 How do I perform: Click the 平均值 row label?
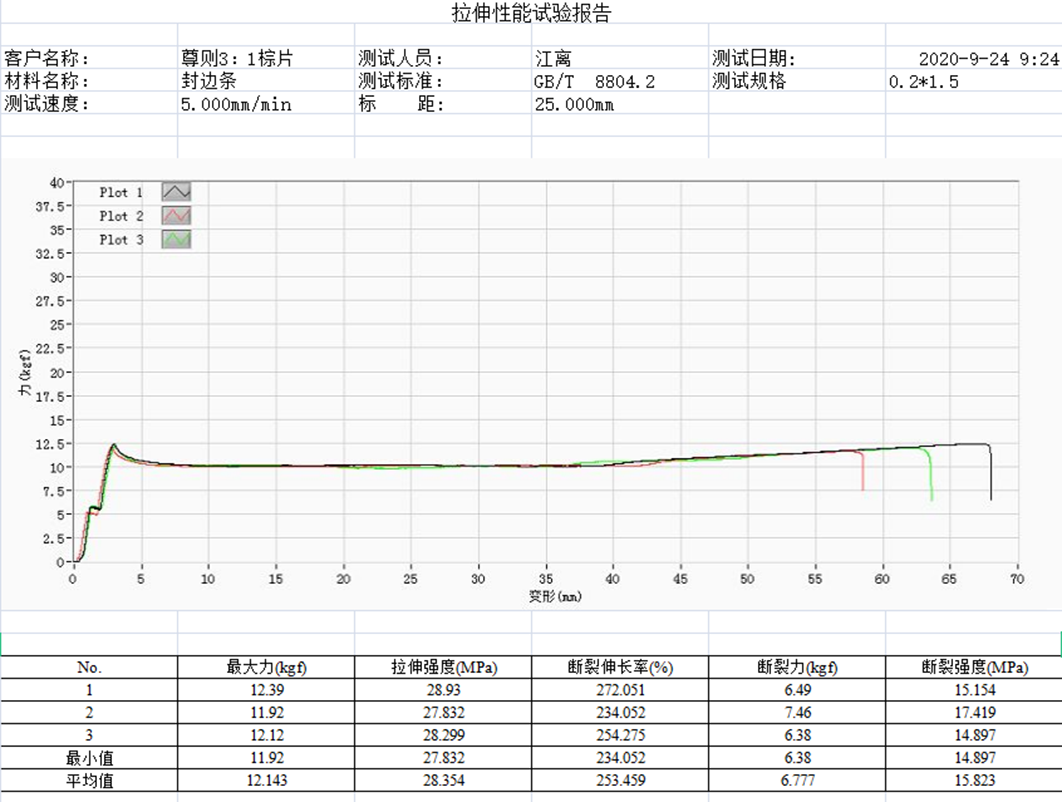pyautogui.click(x=89, y=781)
